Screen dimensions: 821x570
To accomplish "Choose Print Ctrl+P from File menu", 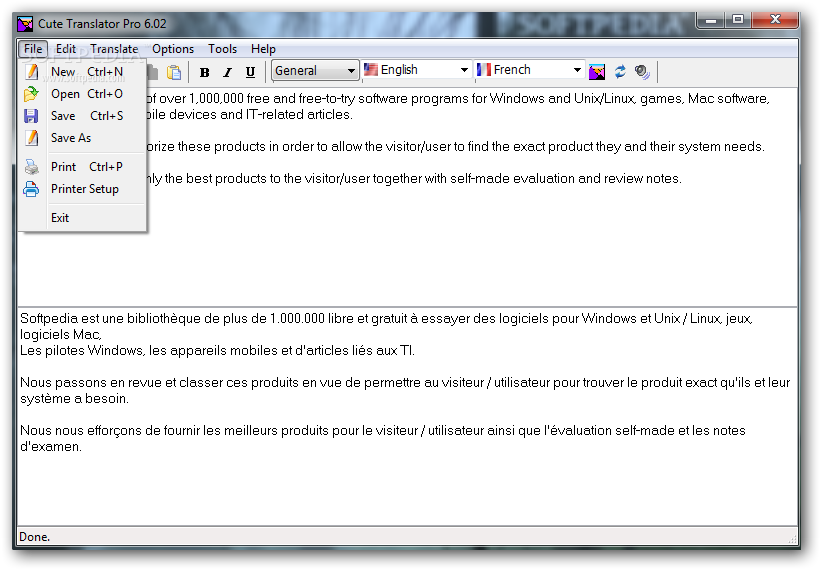I will [x=82, y=167].
